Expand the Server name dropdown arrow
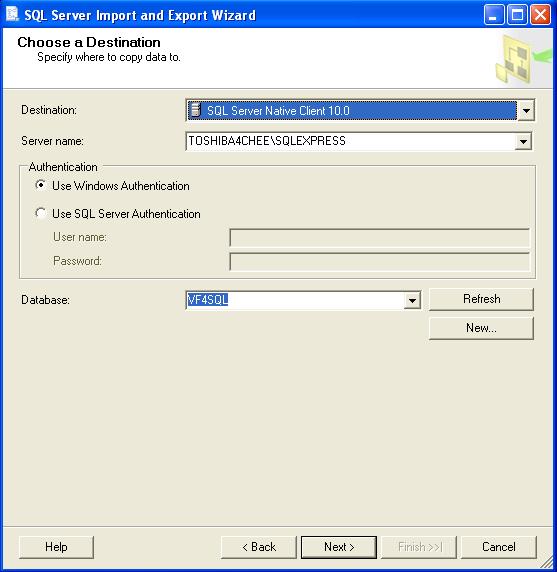557x572 pixels. [523, 141]
